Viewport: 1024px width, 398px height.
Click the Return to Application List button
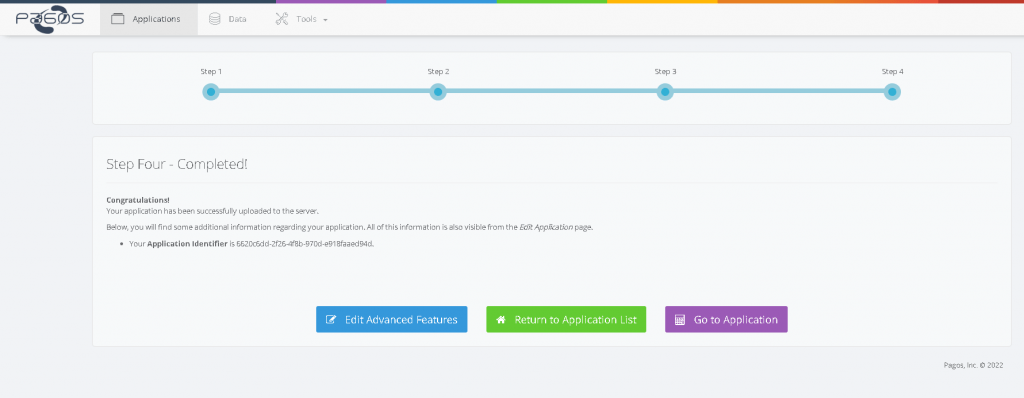click(566, 320)
